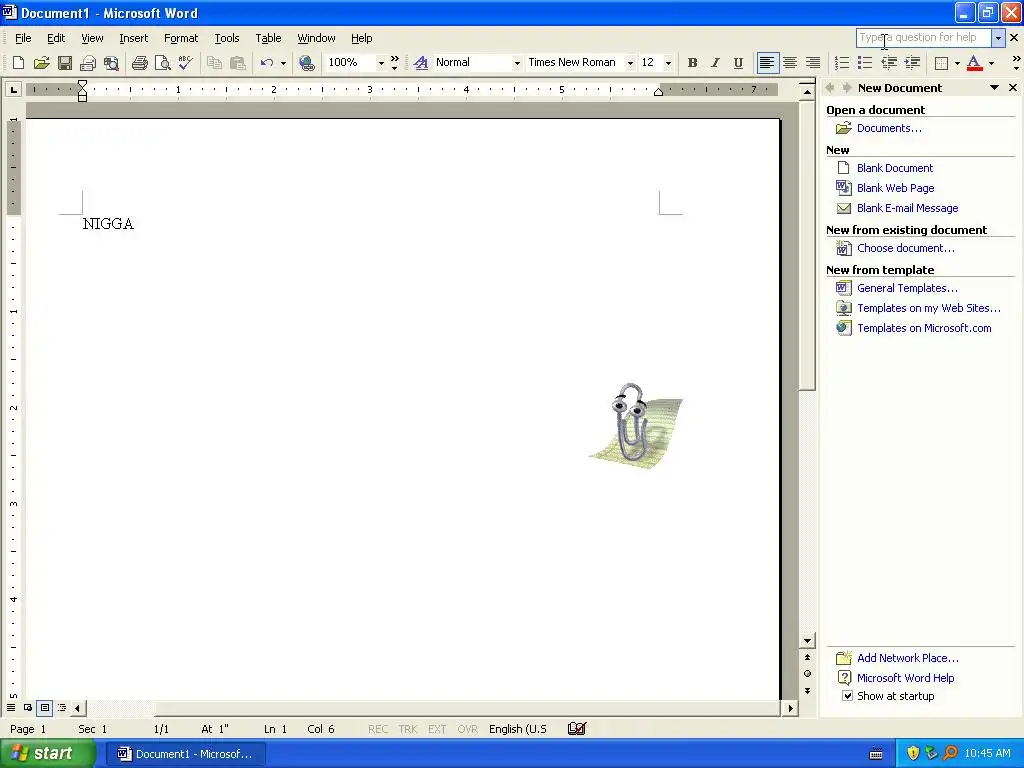Center-align the paragraph
The width and height of the screenshot is (1024, 768).
pyautogui.click(x=790, y=63)
